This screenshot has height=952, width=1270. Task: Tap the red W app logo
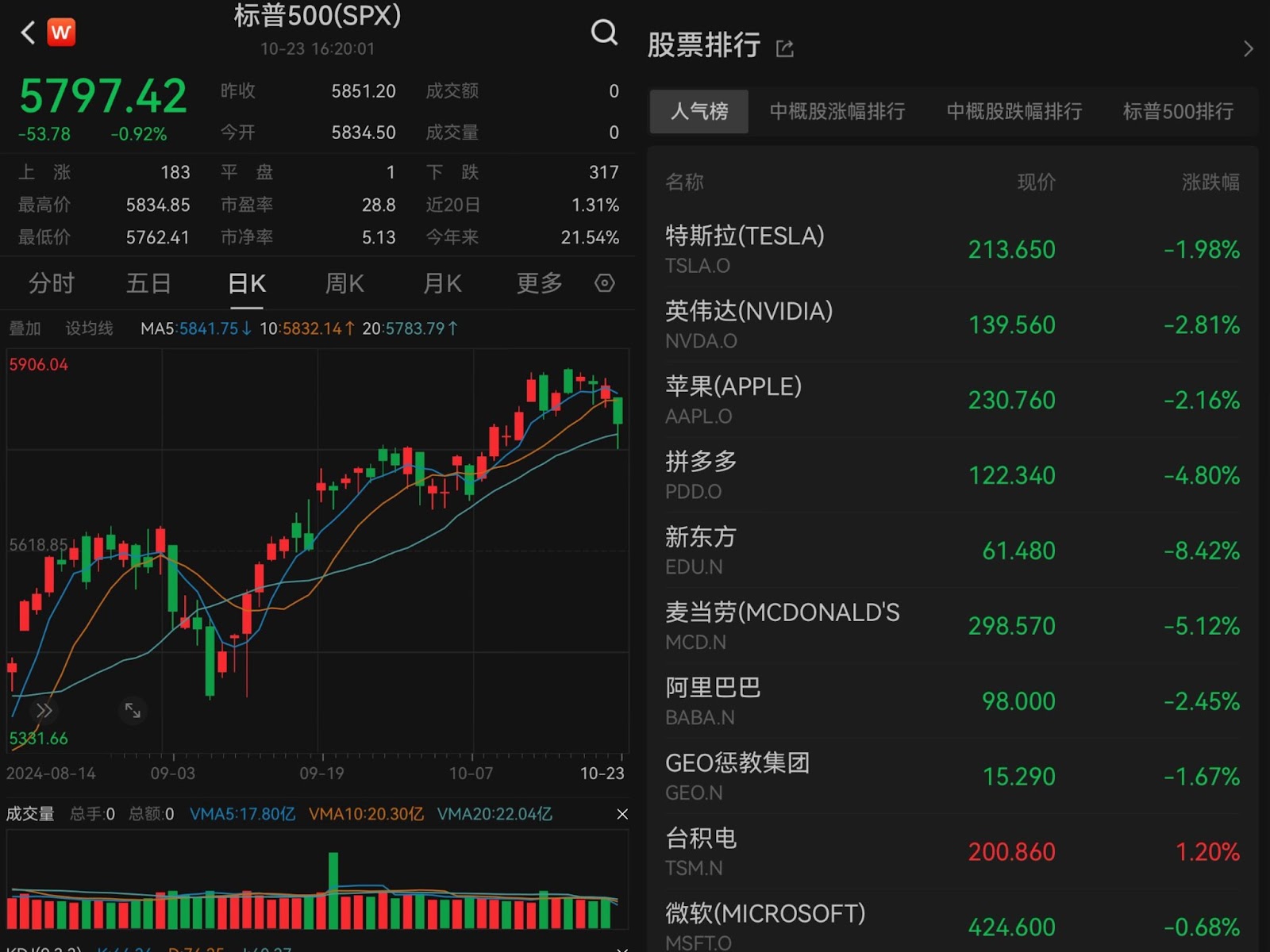pos(61,33)
